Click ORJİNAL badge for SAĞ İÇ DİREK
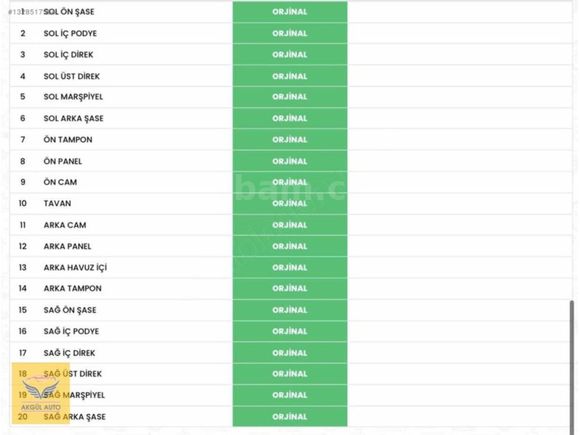This screenshot has height=435, width=580. pos(290,353)
